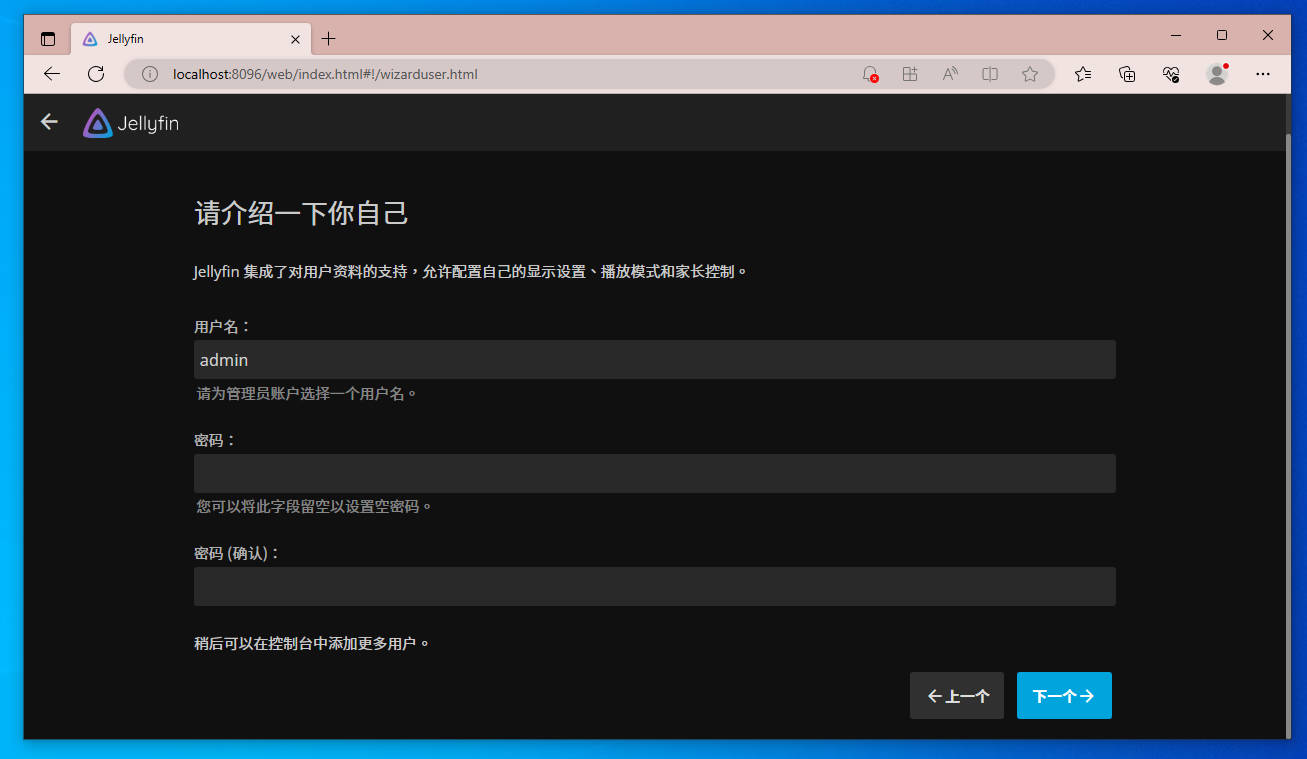Screen dimensions: 1307x759
Task: Click the 用户名 input field containing admin
Action: pos(654,360)
